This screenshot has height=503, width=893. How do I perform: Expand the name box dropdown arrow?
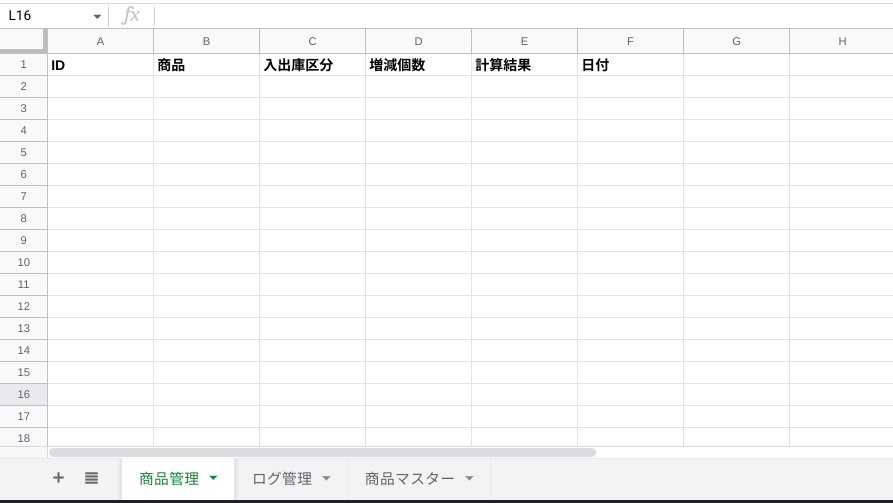pos(97,17)
